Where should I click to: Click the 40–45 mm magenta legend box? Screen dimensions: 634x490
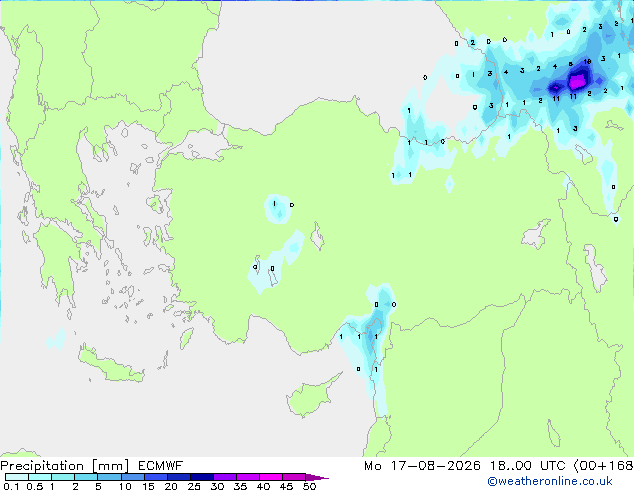271,477
